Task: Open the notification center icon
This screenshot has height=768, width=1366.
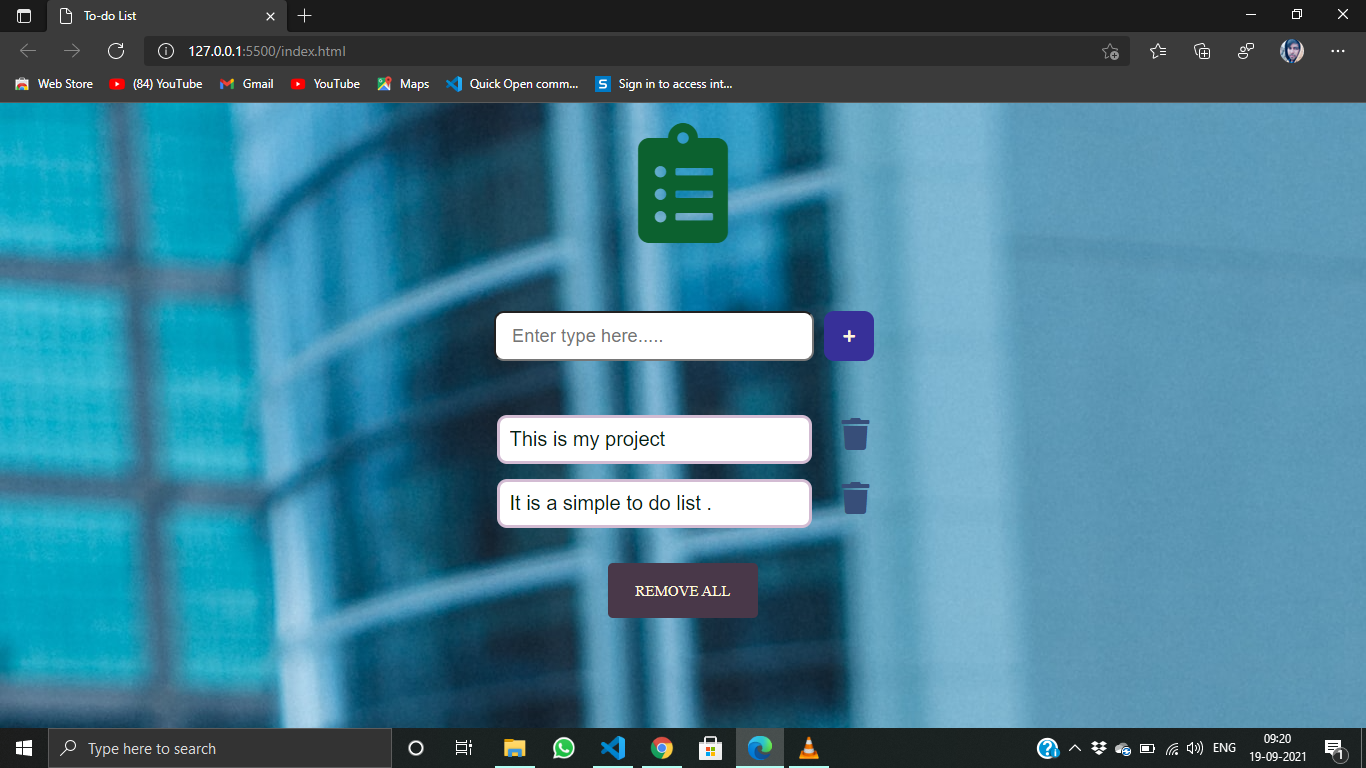Action: tap(1334, 748)
